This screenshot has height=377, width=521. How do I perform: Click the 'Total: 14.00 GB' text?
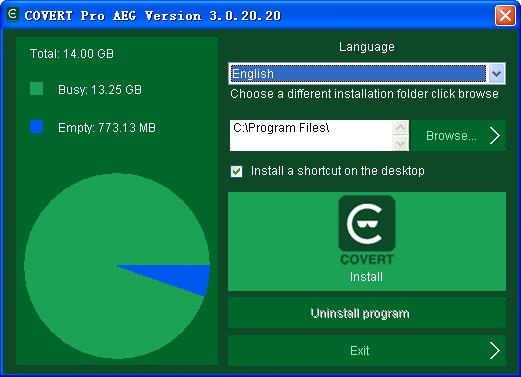(x=72, y=54)
